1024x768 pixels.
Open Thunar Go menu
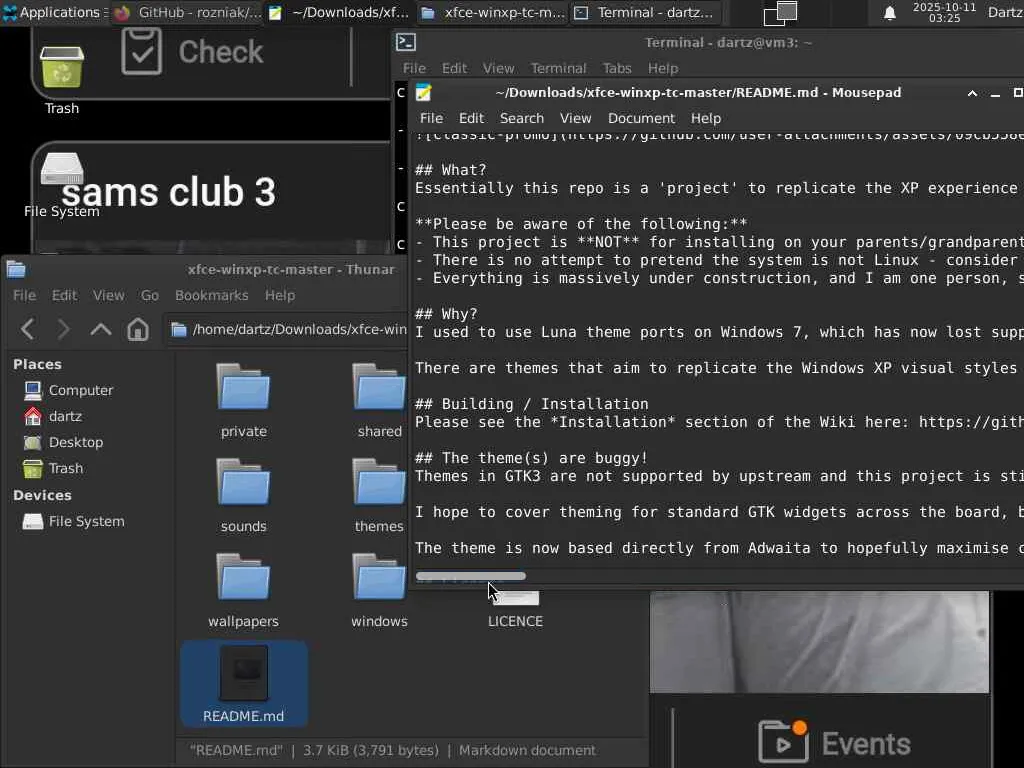pos(150,295)
